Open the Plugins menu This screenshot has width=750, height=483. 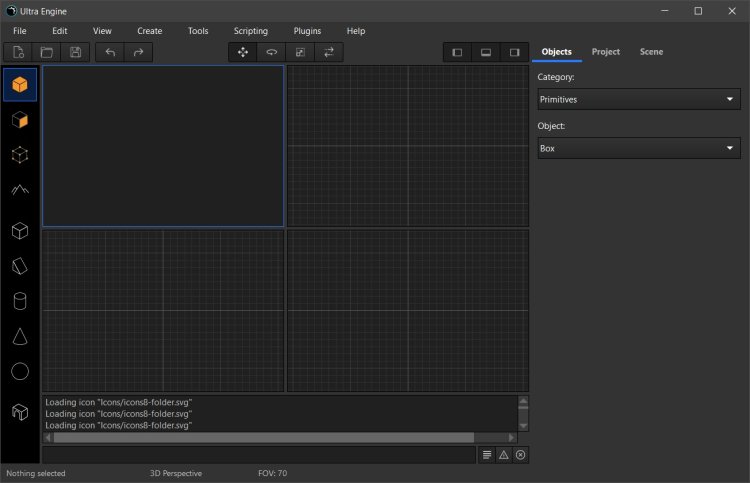point(307,31)
